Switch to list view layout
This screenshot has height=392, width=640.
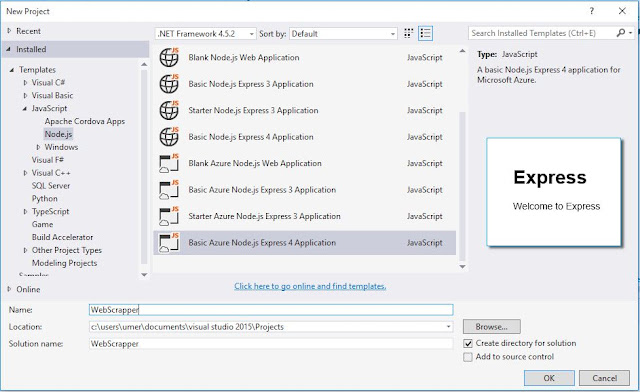tap(426, 33)
